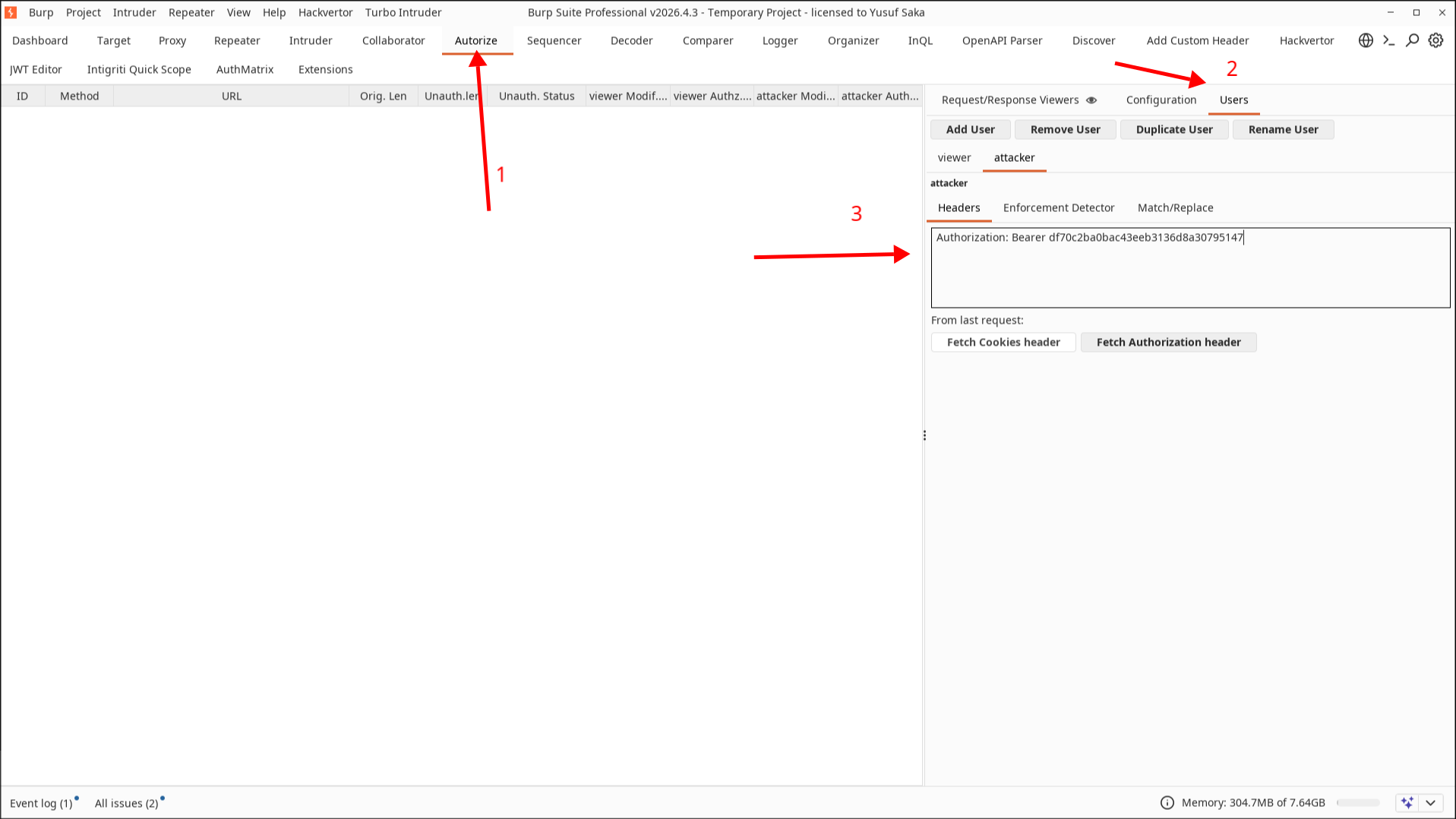1456x819 pixels.
Task: Switch to the Comparer tab
Action: coord(708,40)
